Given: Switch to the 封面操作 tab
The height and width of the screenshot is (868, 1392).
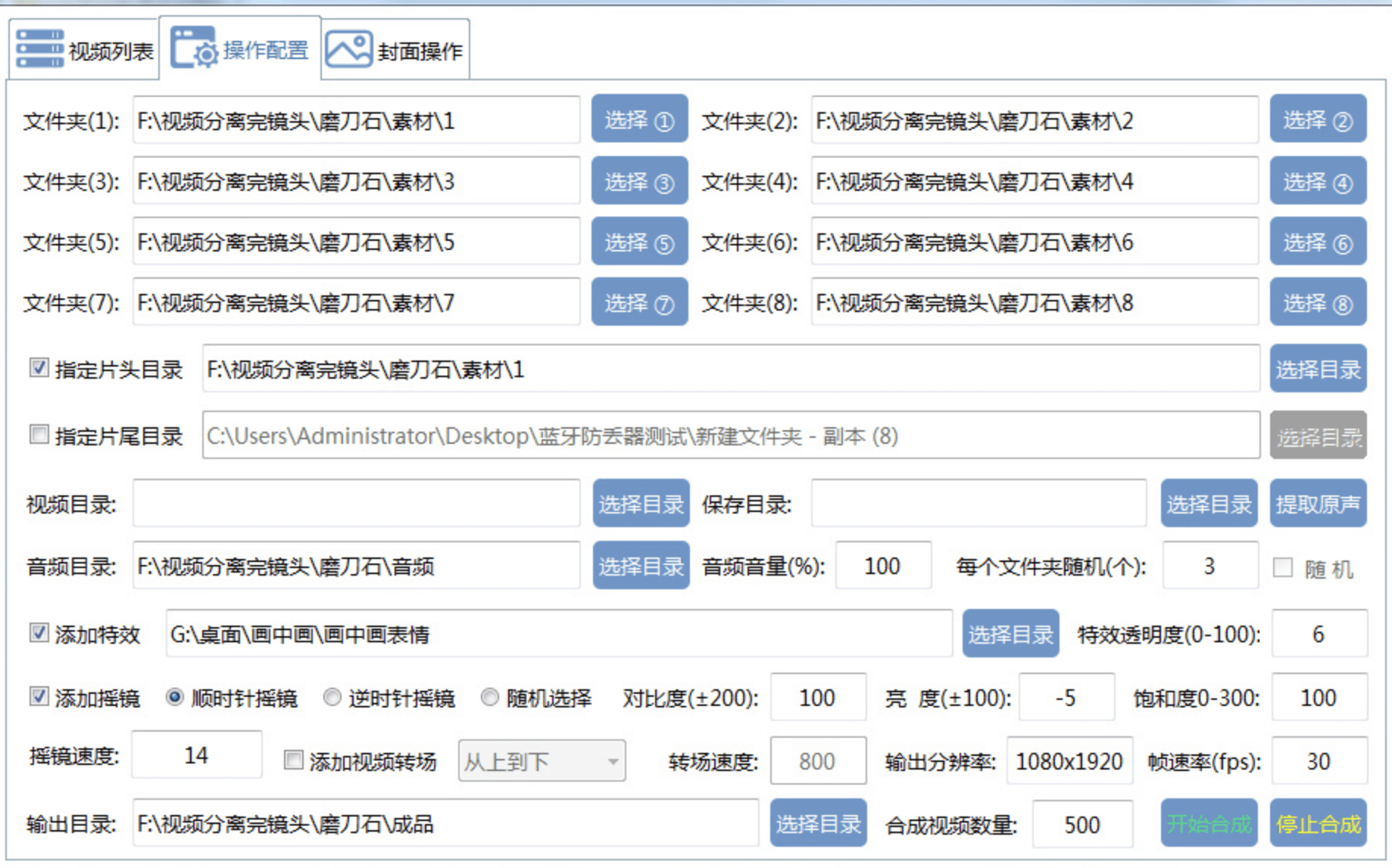Looking at the screenshot, I should coord(395,49).
